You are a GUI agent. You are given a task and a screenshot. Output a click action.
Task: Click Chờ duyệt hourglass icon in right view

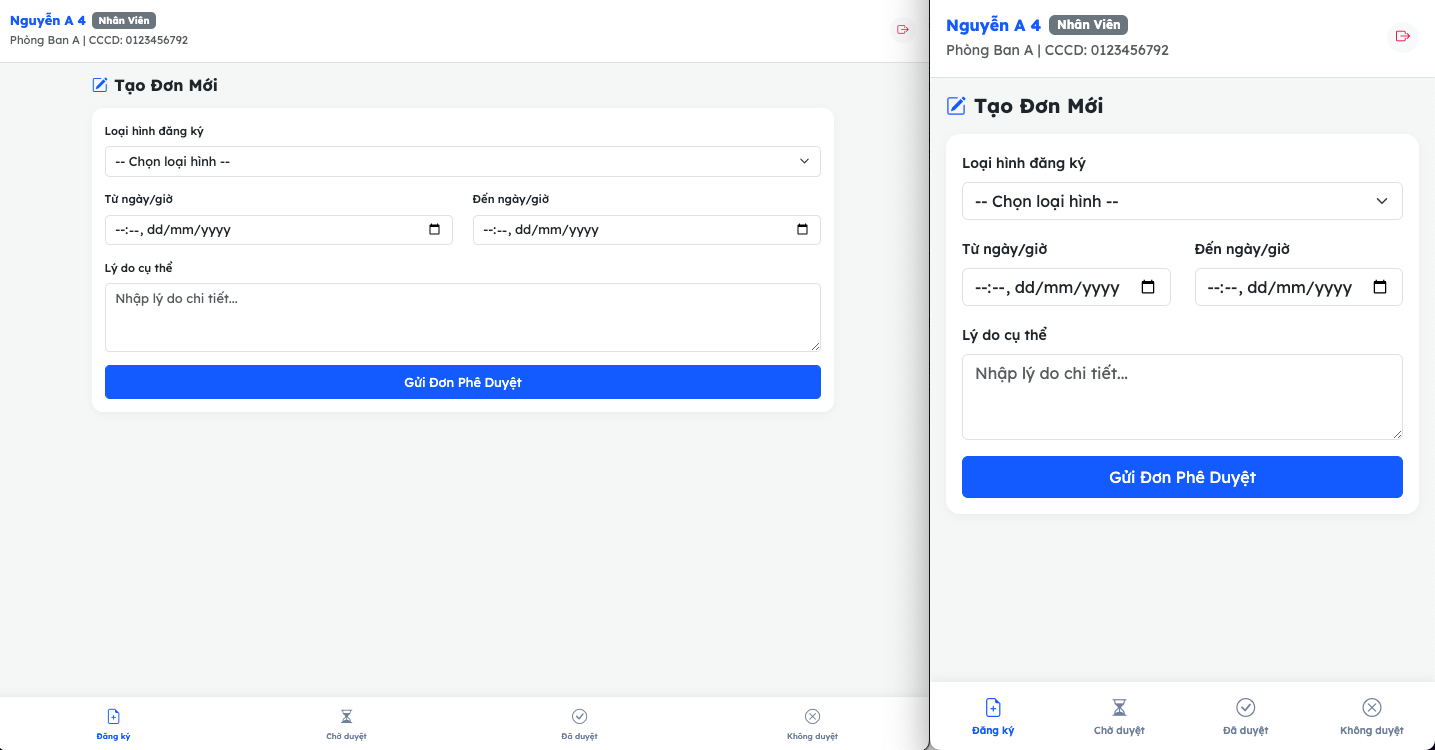[1119, 707]
